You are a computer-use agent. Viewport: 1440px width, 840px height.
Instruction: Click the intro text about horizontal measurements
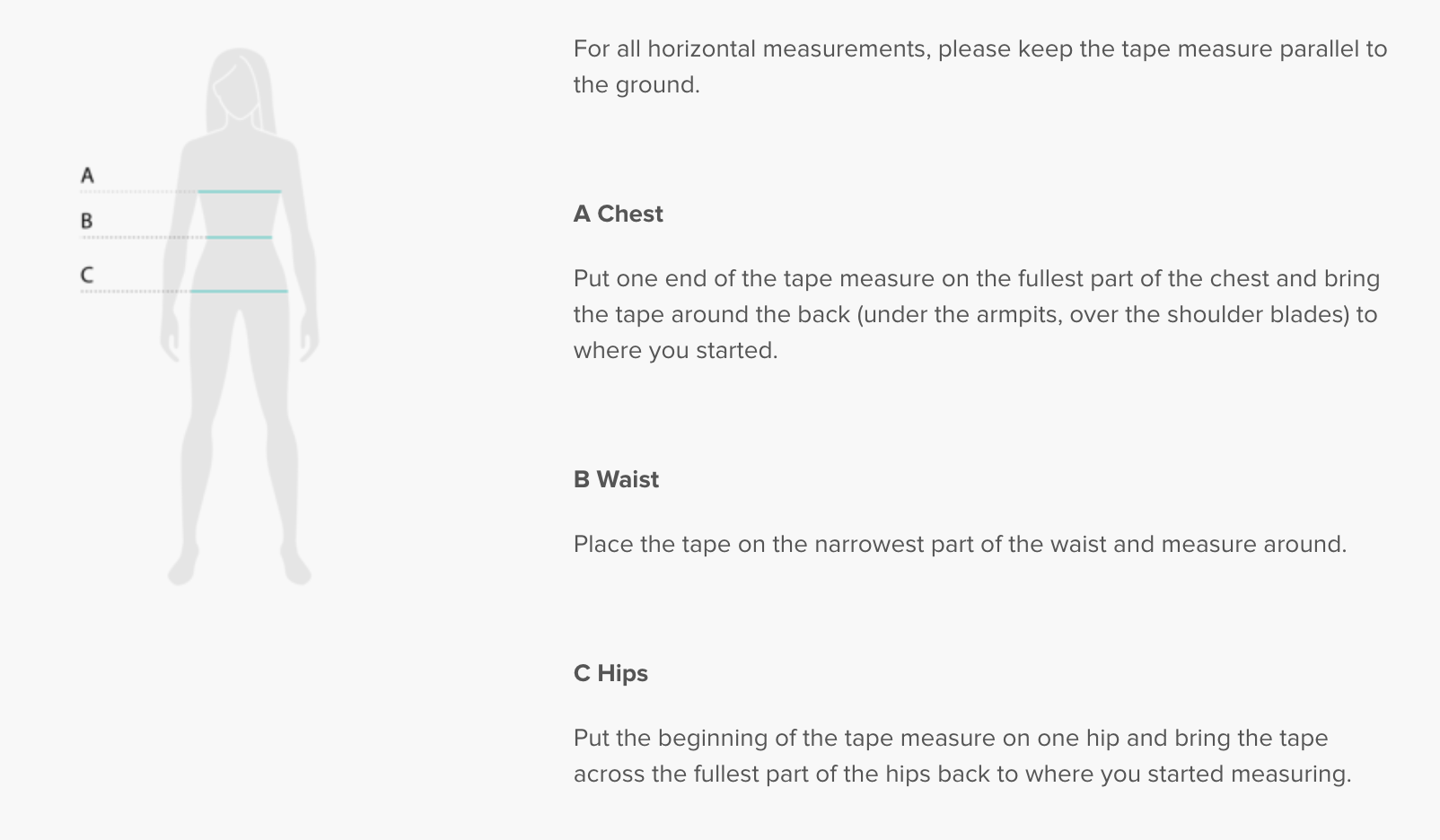pos(979,66)
